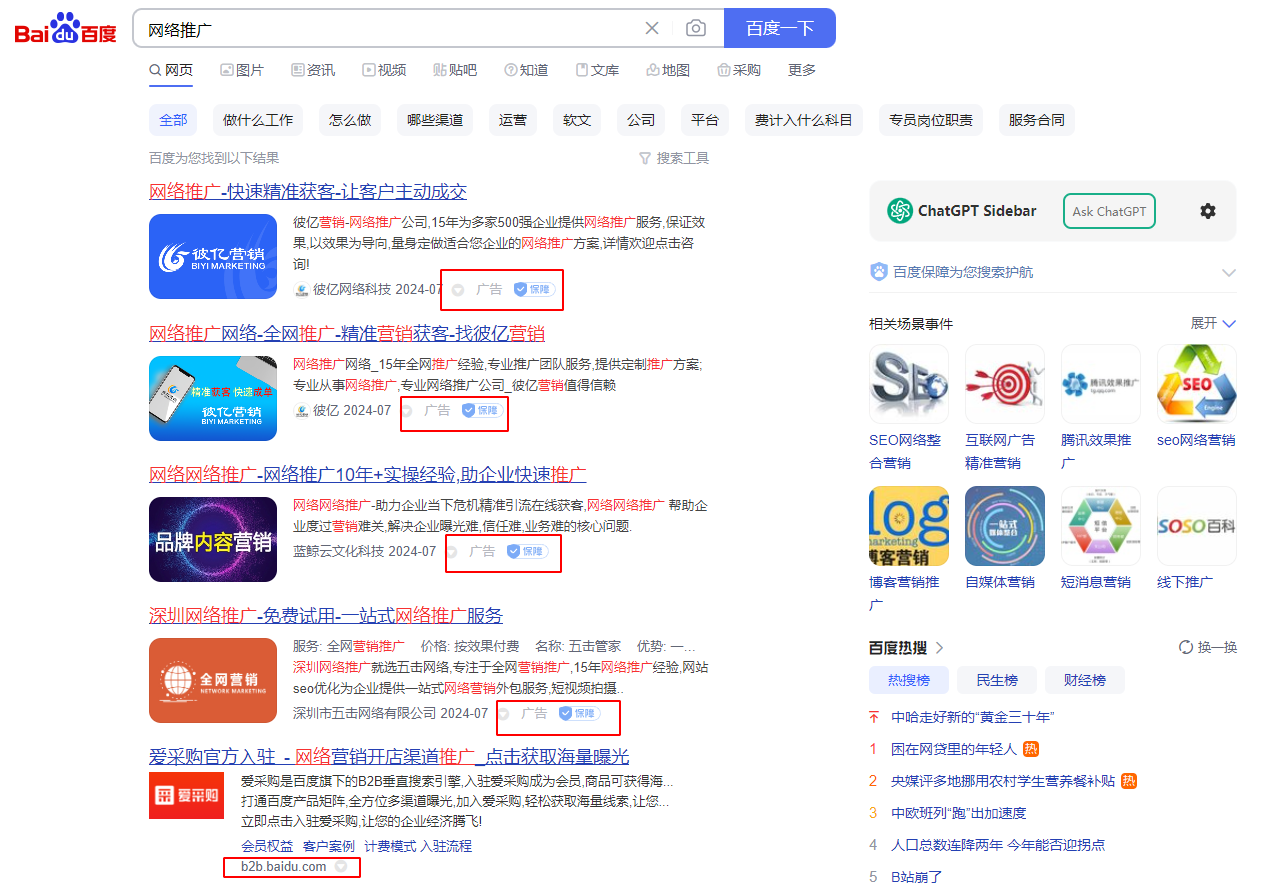The width and height of the screenshot is (1271, 883).
Task: Switch to 财经榜 tab
Action: [x=1085, y=680]
